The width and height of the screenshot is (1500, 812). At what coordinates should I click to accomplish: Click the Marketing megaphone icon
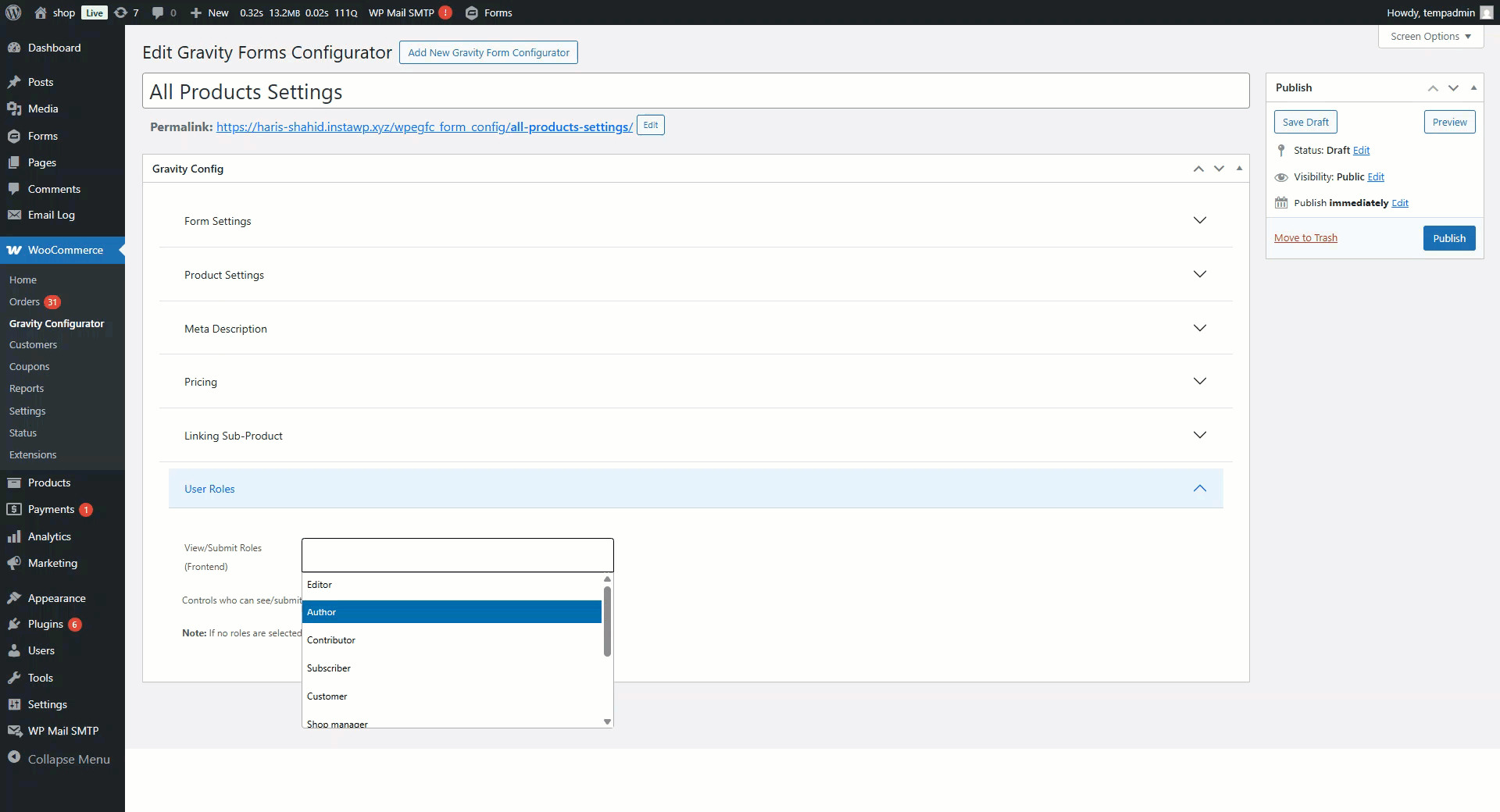pyautogui.click(x=14, y=563)
